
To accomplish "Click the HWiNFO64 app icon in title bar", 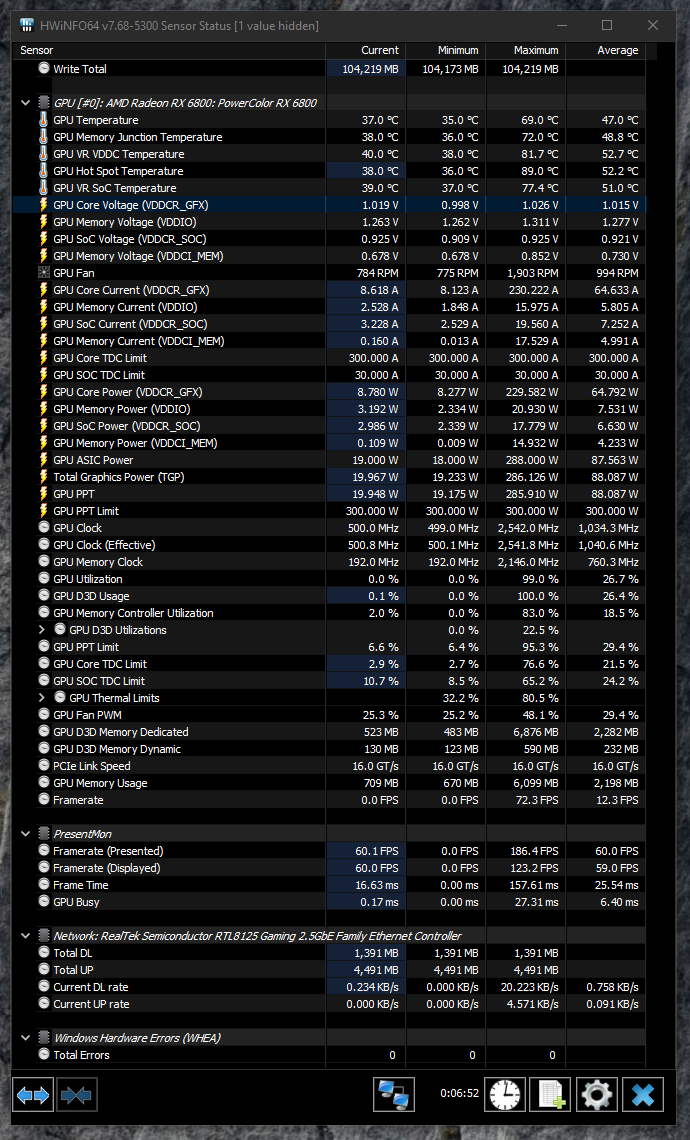I will click(27, 25).
